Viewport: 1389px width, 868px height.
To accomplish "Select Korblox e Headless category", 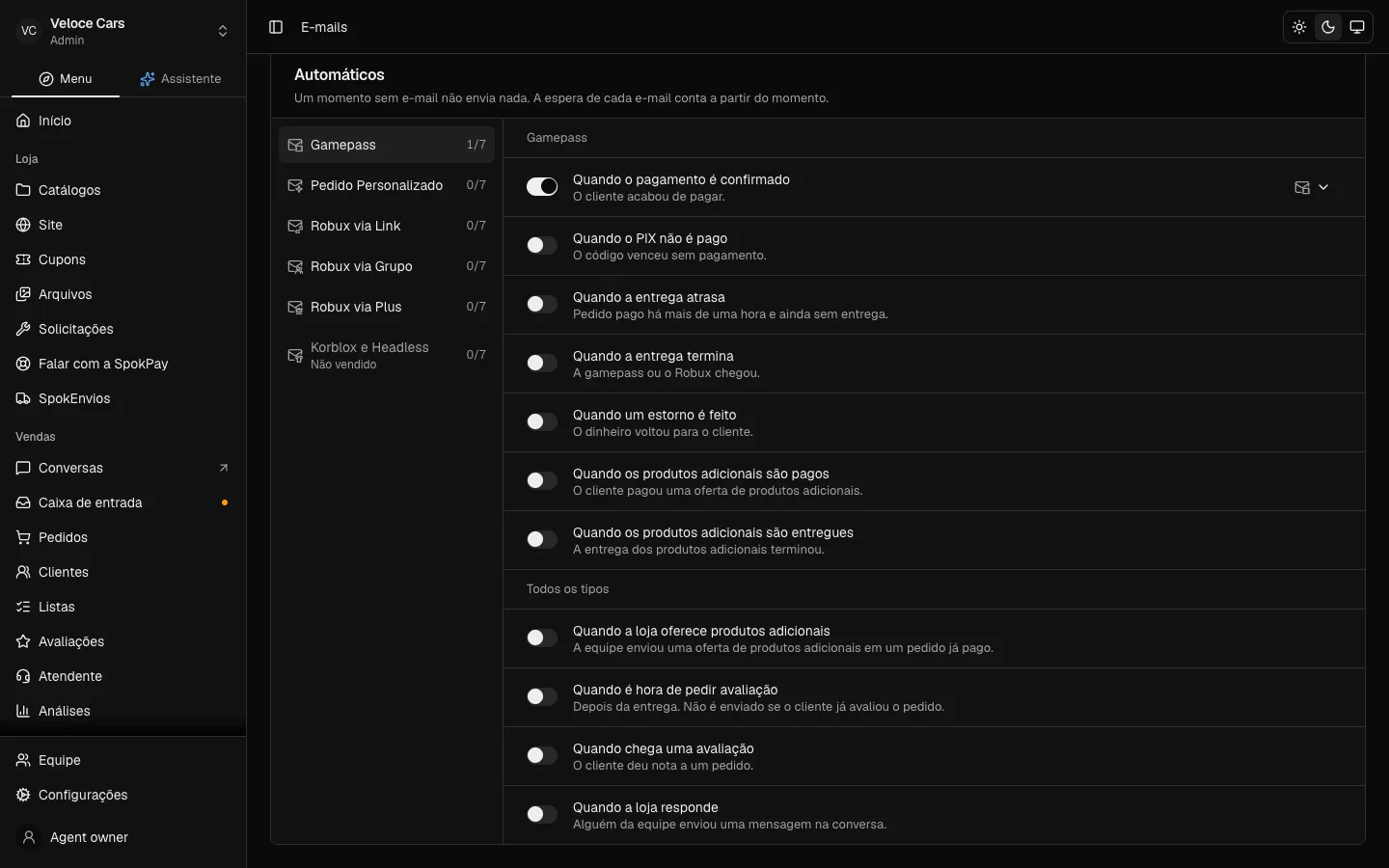I will (x=387, y=355).
